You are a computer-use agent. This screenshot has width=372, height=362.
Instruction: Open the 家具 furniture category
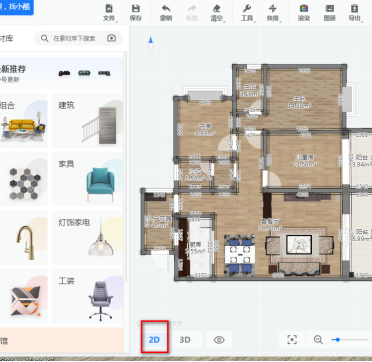tap(87, 179)
